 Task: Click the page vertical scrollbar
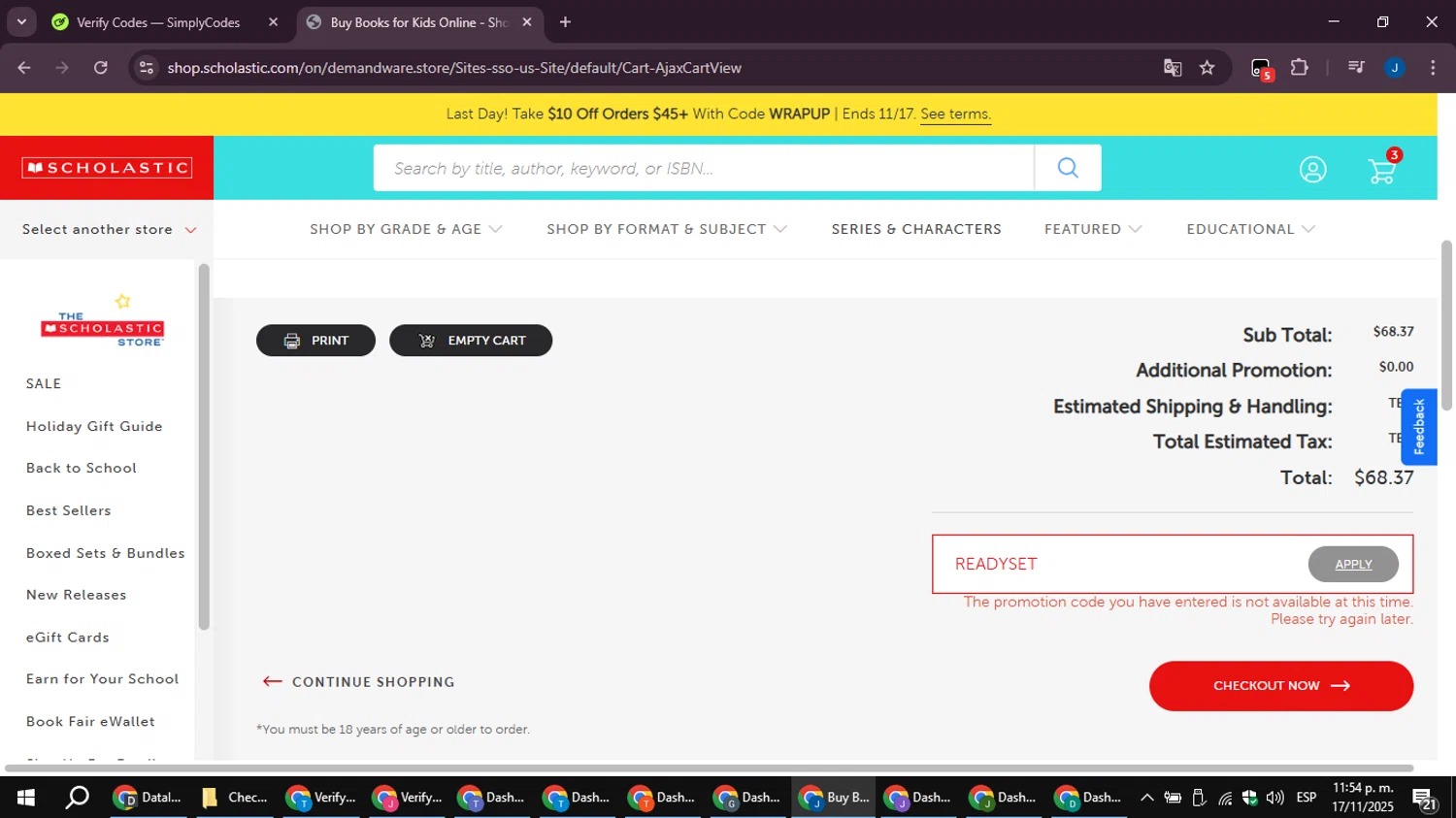[1446, 325]
